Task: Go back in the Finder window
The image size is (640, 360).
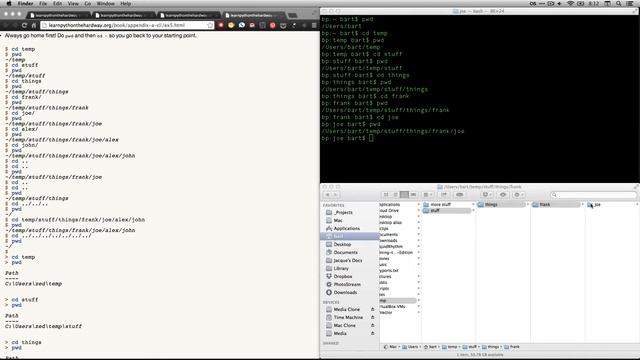Action: [x=327, y=195]
